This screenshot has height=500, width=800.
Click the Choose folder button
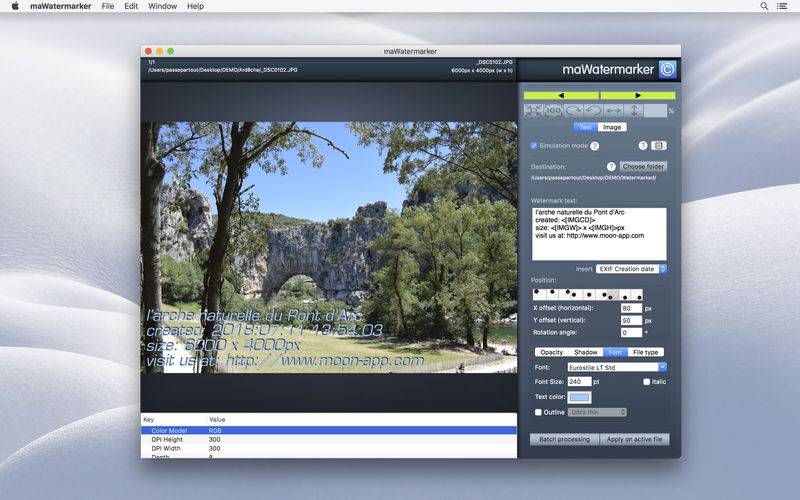(643, 166)
